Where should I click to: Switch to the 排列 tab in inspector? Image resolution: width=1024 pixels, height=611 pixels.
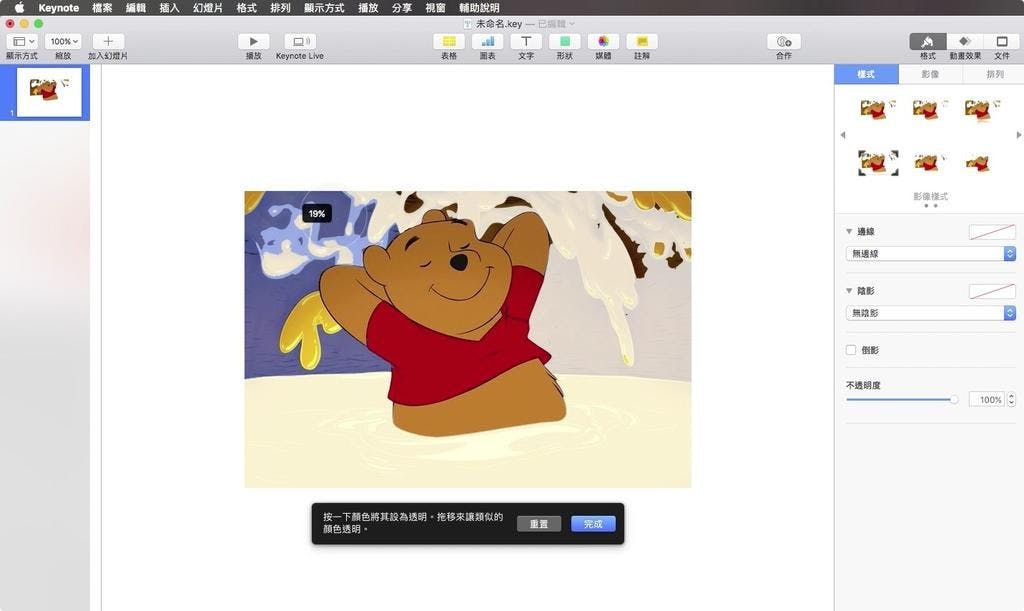click(994, 74)
